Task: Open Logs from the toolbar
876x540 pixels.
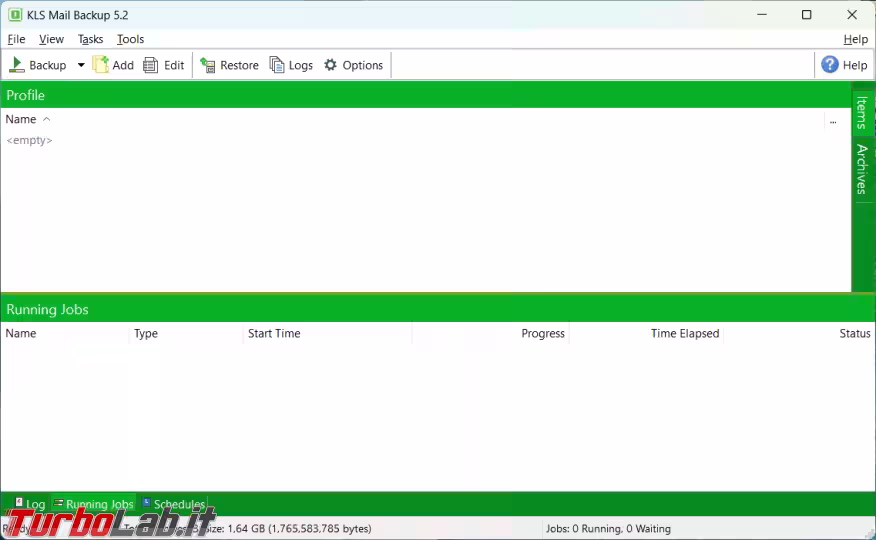Action: coord(291,65)
